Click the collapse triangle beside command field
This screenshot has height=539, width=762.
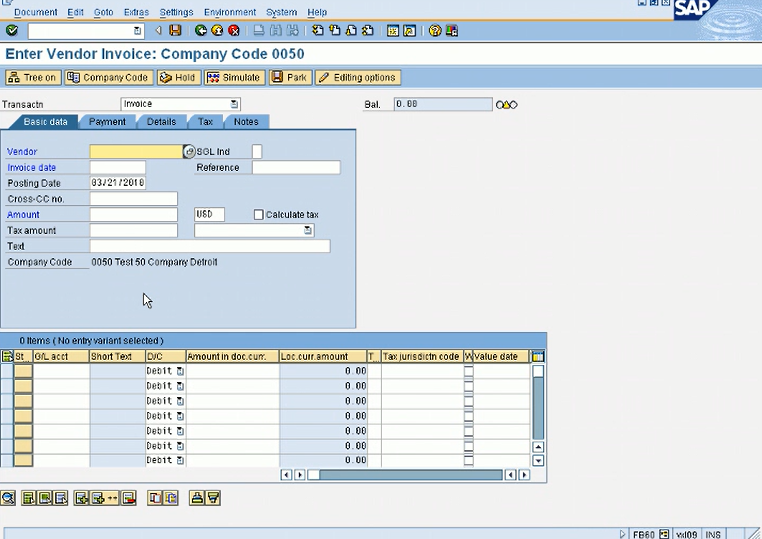(x=158, y=31)
